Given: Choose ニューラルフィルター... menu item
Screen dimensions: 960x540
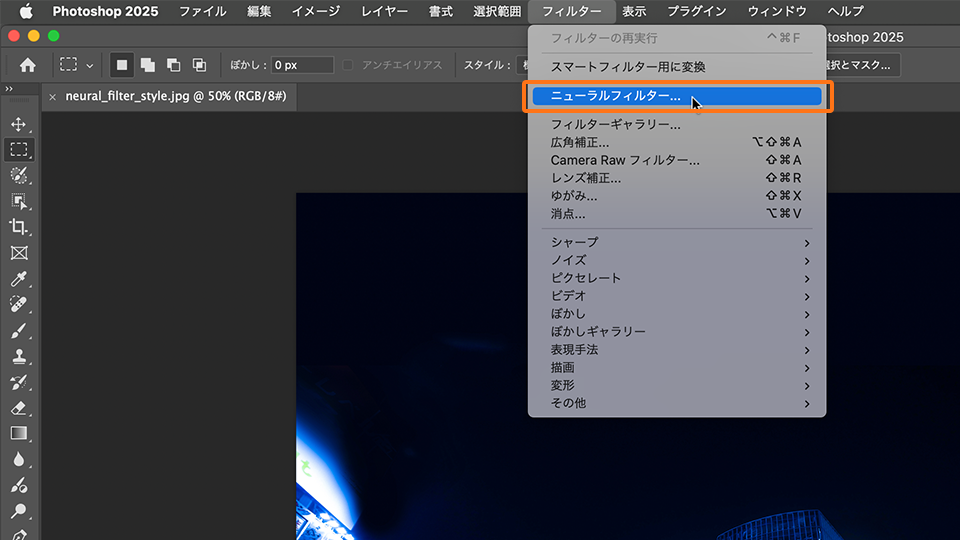Looking at the screenshot, I should pyautogui.click(x=677, y=96).
